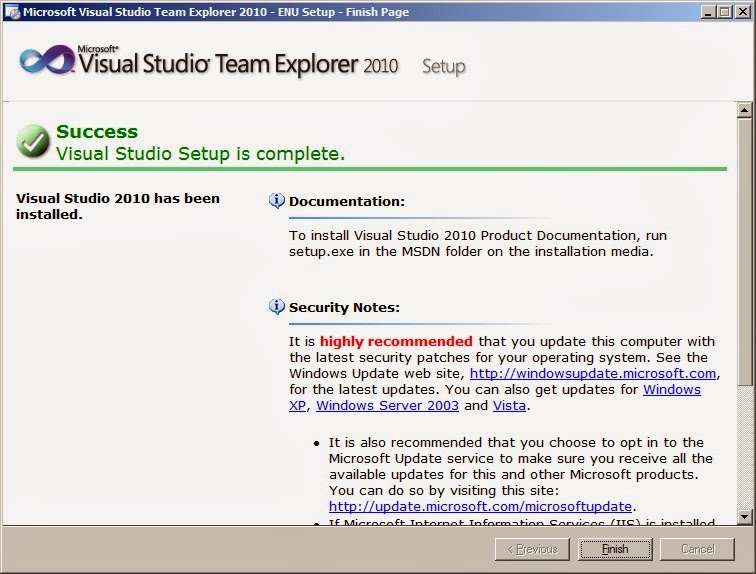Click the setup window title bar icon

tap(12, 12)
